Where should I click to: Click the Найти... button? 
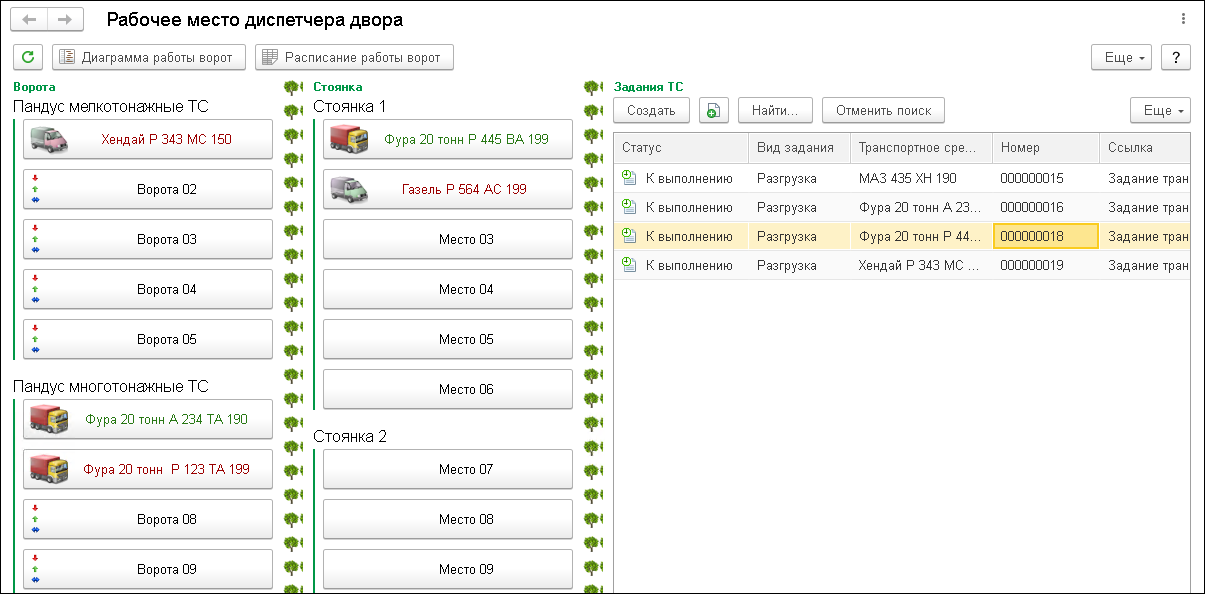(774, 111)
